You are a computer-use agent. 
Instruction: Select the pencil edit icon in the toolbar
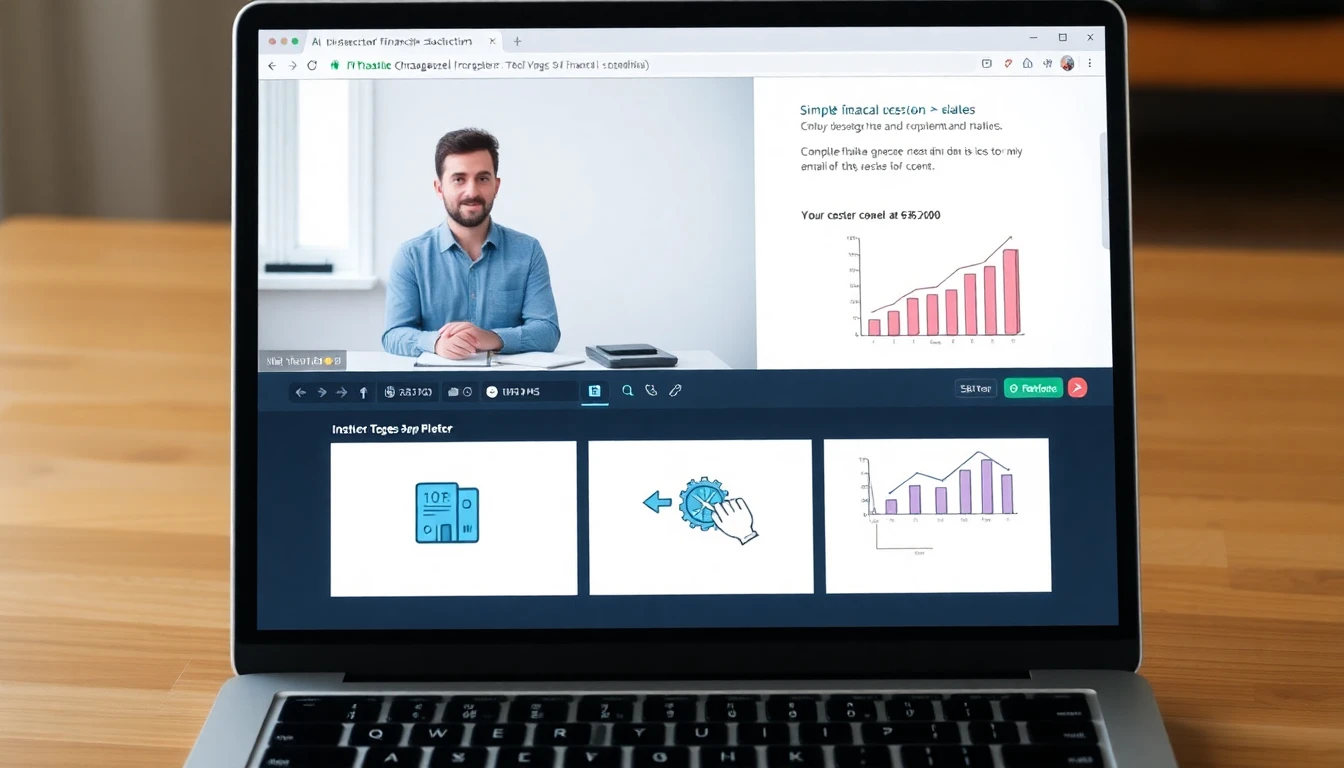tap(675, 391)
